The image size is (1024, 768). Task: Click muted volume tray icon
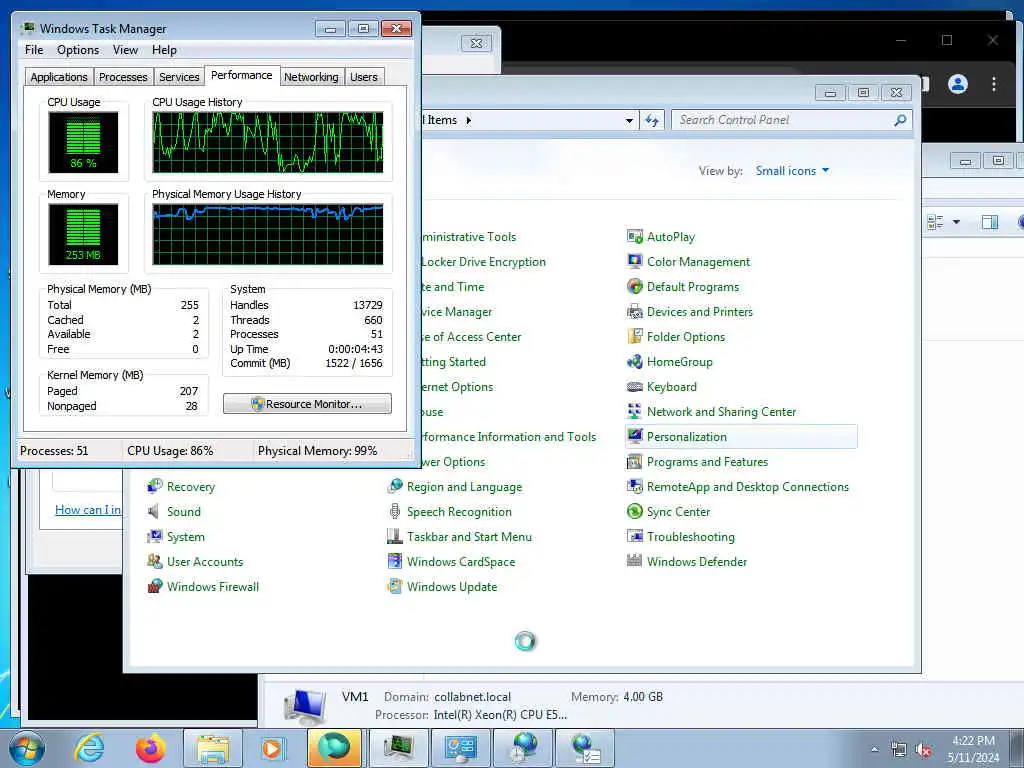click(923, 750)
